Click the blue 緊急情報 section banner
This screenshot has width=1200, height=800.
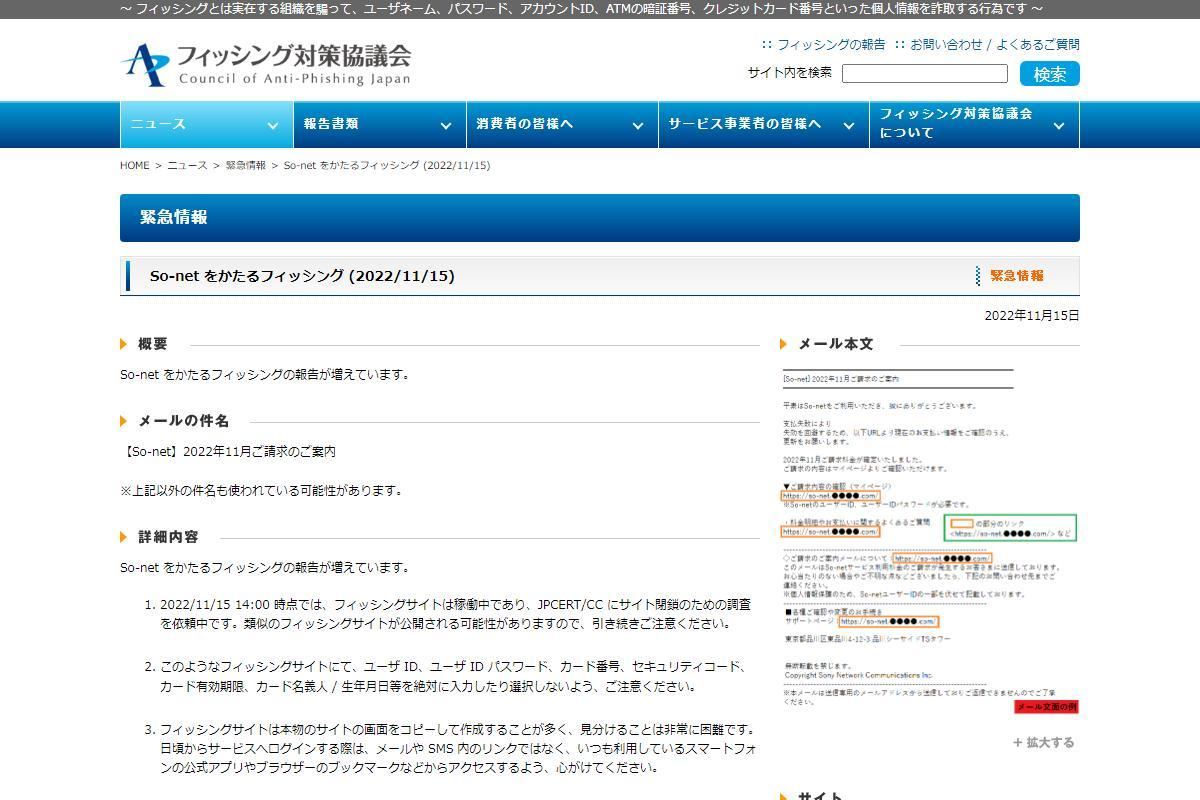600,218
